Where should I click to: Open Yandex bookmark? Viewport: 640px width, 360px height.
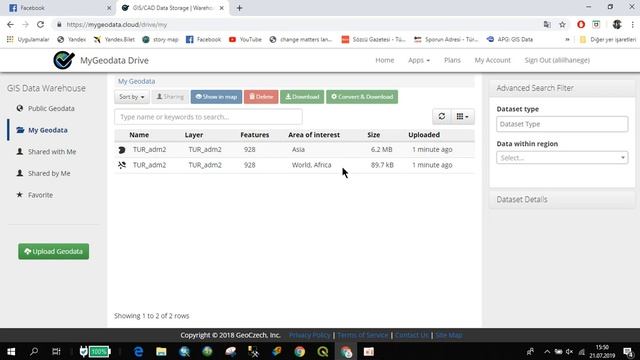coord(71,40)
